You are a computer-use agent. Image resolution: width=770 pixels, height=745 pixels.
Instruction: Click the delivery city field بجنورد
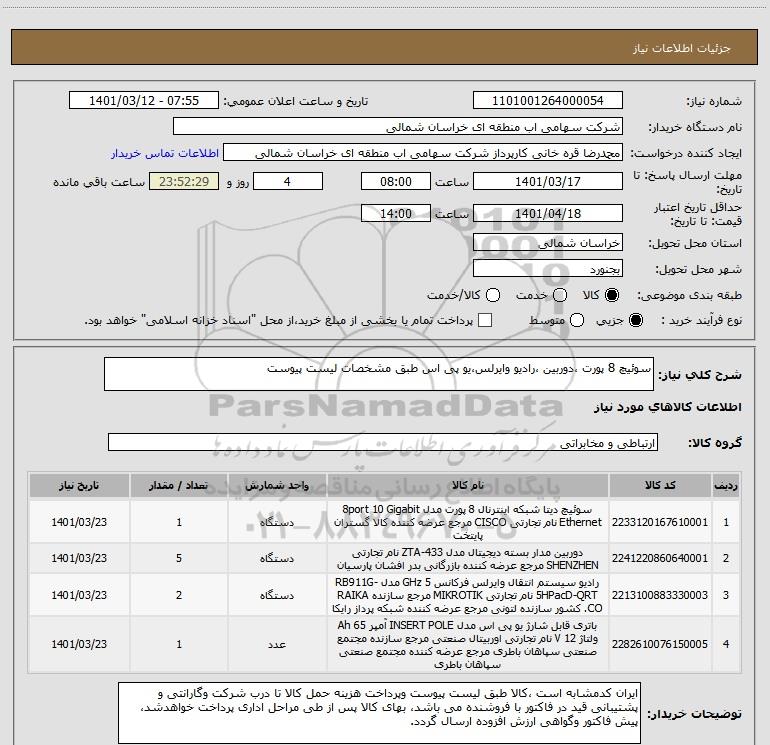click(548, 269)
